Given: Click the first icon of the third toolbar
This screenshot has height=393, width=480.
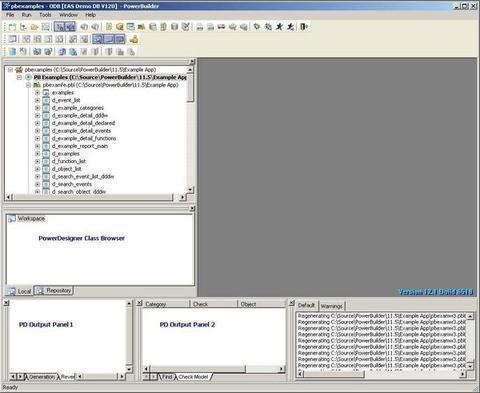Looking at the screenshot, I should (12, 52).
